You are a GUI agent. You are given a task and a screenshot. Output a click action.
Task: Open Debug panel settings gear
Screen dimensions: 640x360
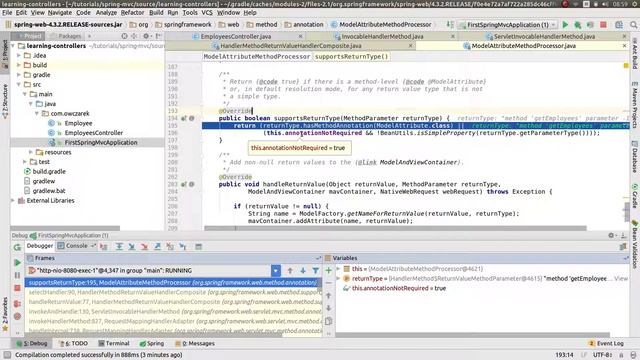611,236
